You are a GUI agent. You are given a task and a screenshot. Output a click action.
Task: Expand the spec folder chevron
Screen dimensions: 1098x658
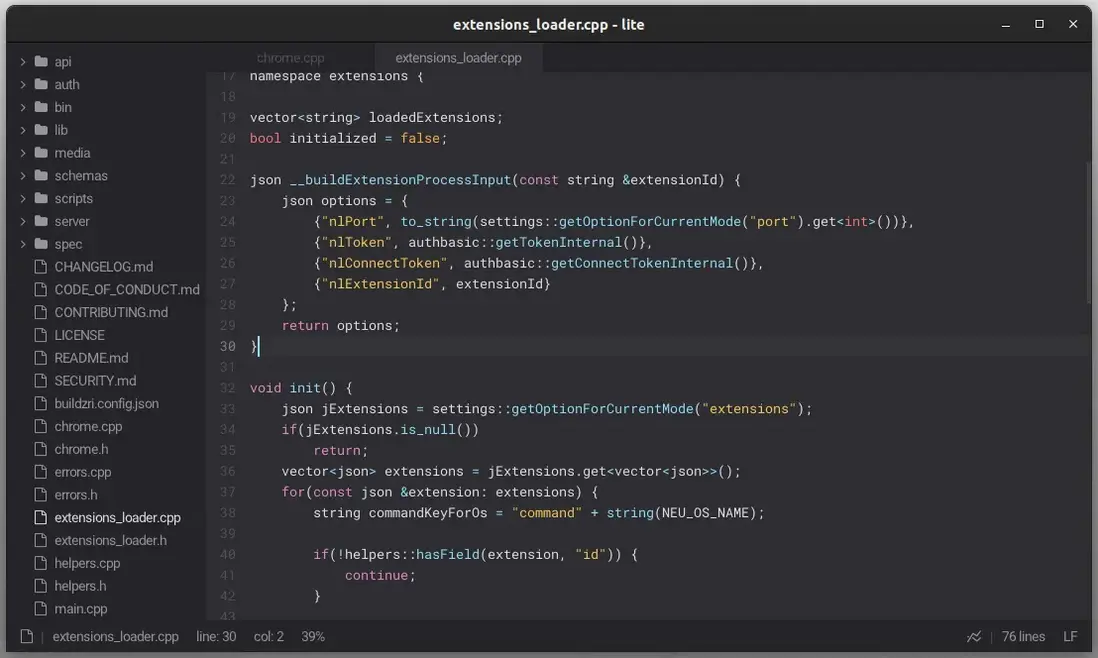(x=23, y=244)
